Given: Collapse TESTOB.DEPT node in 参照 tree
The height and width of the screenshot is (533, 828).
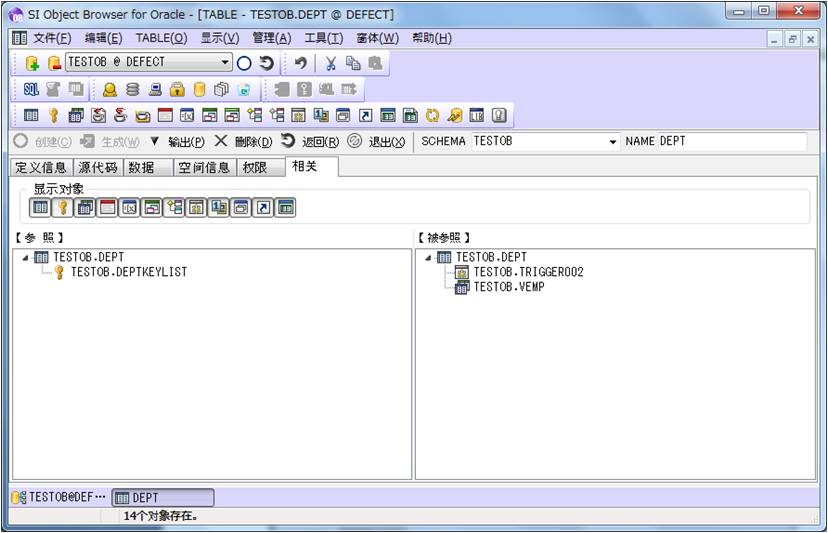Looking at the screenshot, I should pyautogui.click(x=25, y=257).
